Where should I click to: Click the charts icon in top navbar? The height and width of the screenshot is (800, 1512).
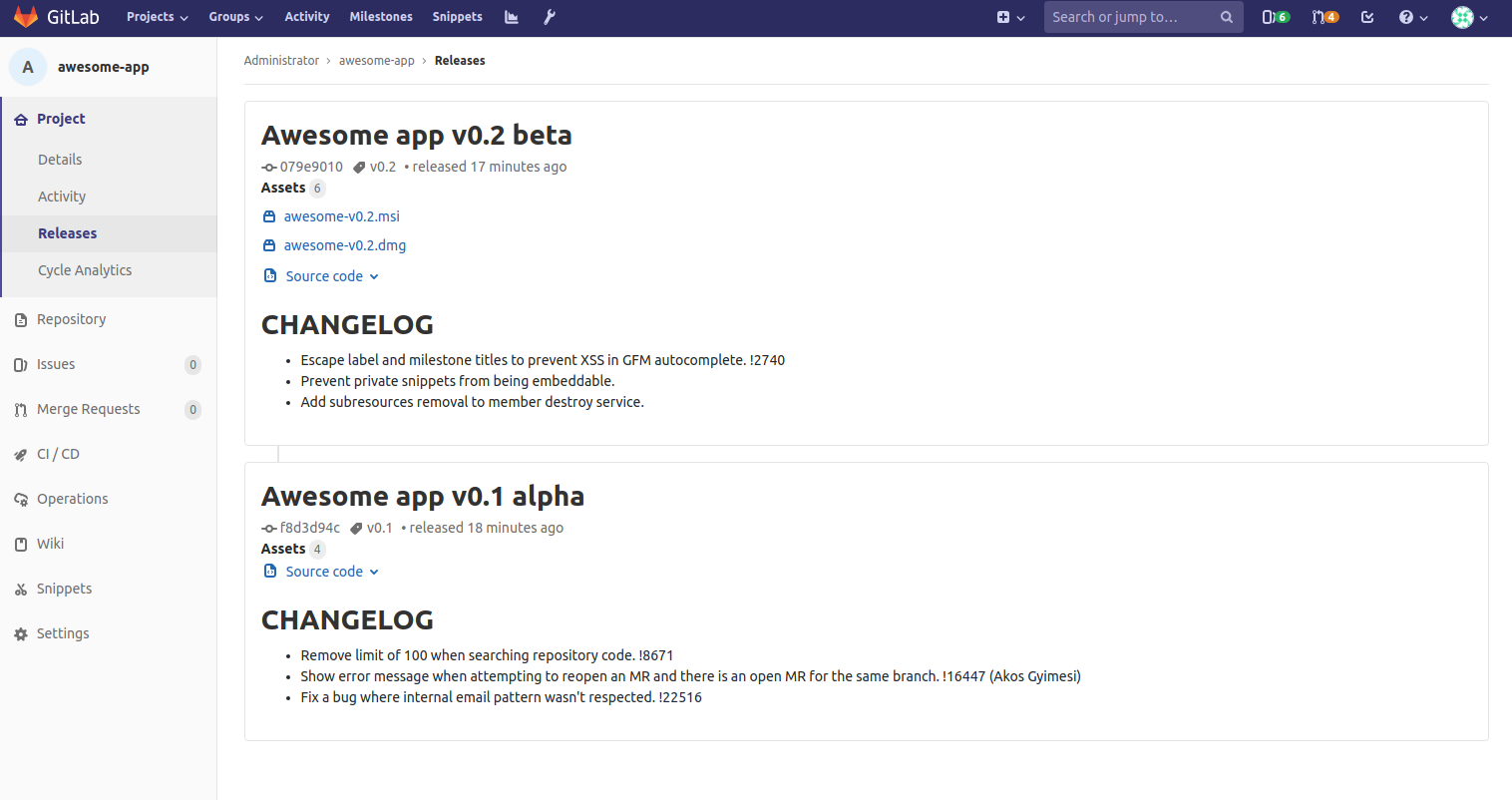(511, 17)
